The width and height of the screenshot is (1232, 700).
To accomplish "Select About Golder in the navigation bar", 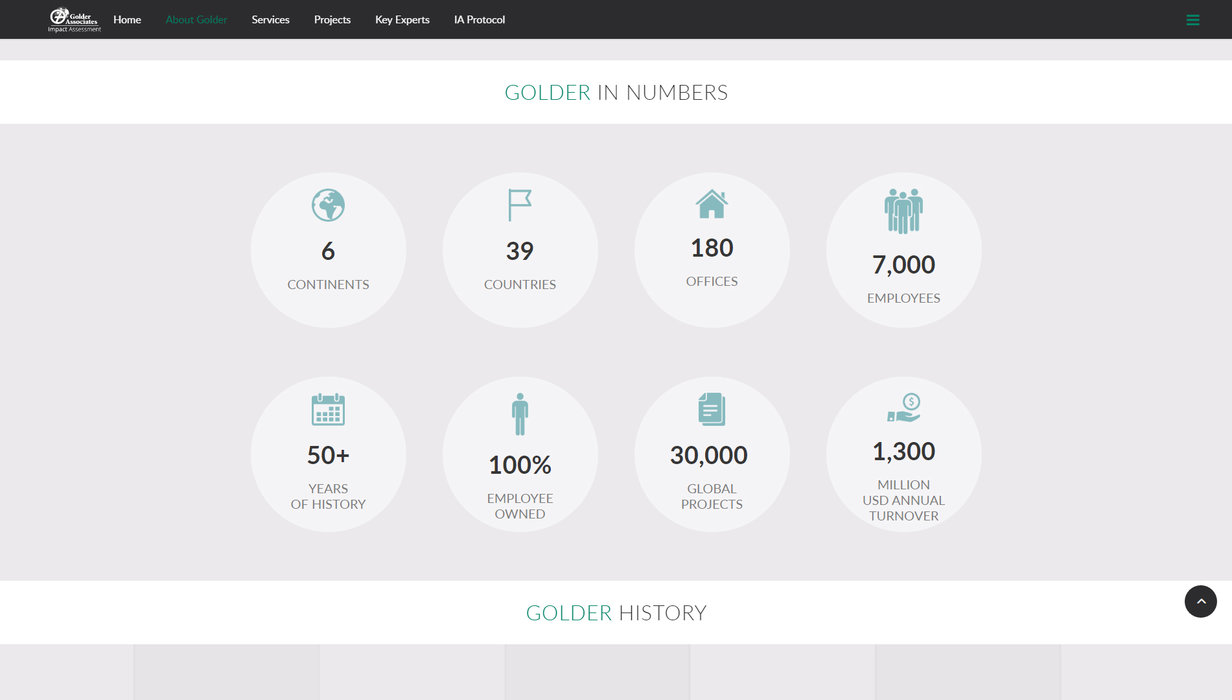I will [196, 20].
